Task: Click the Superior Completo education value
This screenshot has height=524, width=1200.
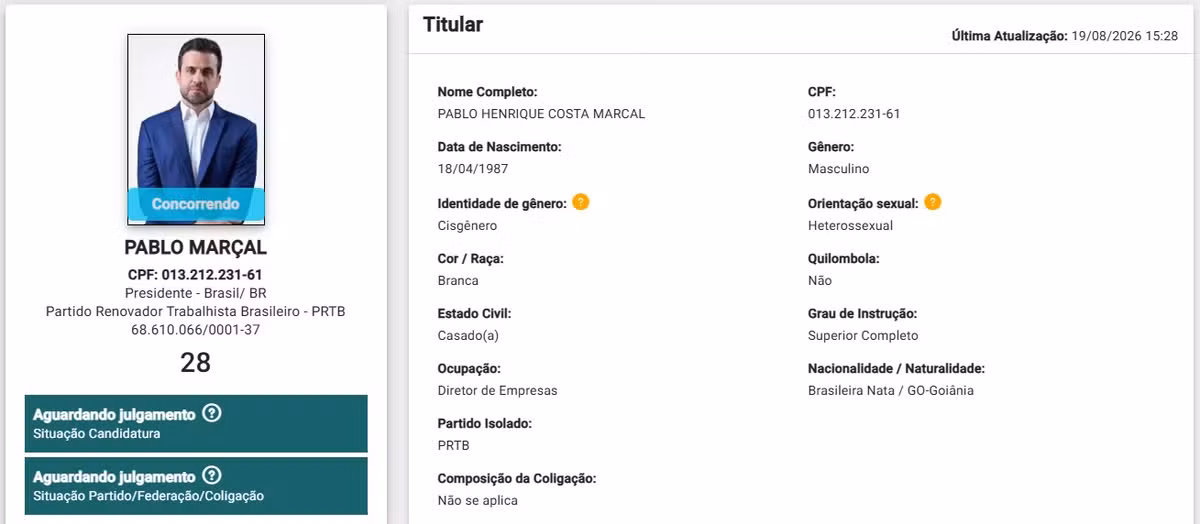Action: coord(863,336)
